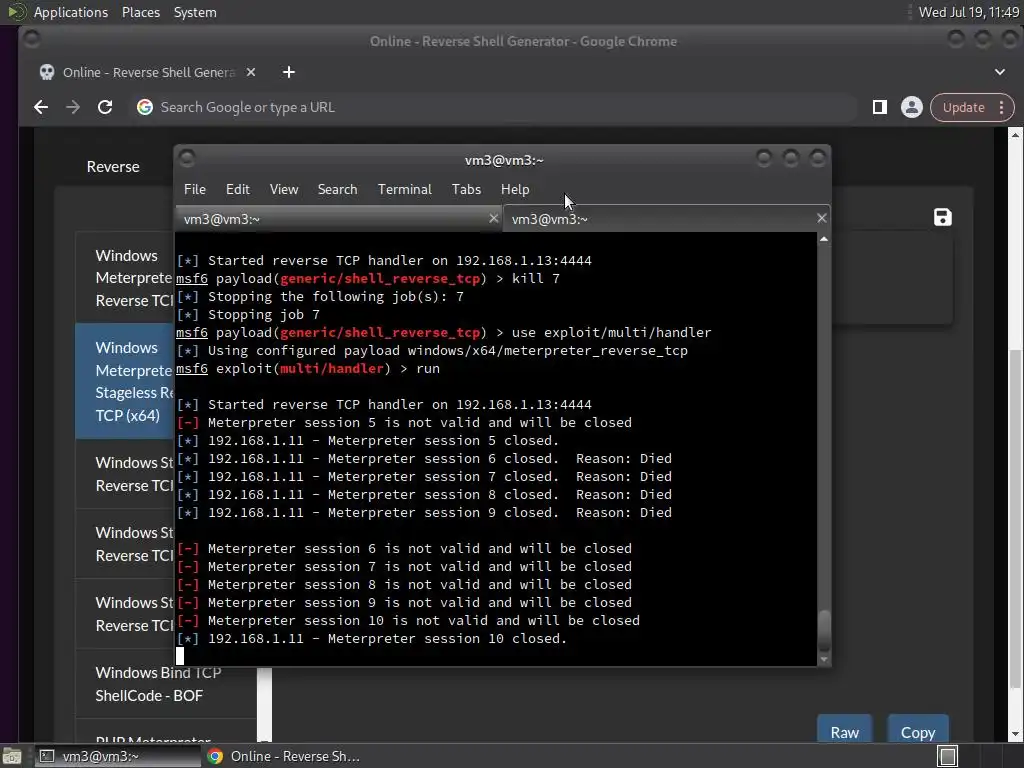
Task: Open terminal Search menu
Action: click(x=338, y=189)
